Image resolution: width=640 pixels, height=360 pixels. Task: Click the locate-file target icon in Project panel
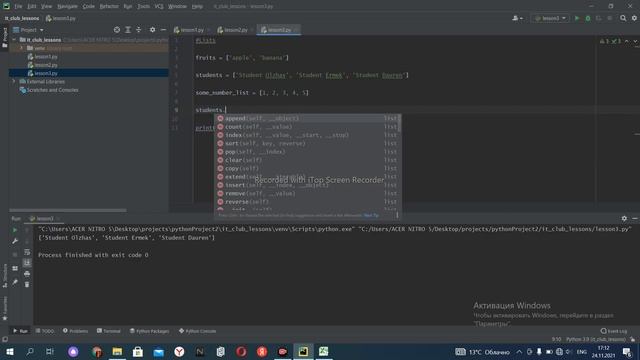(x=117, y=30)
